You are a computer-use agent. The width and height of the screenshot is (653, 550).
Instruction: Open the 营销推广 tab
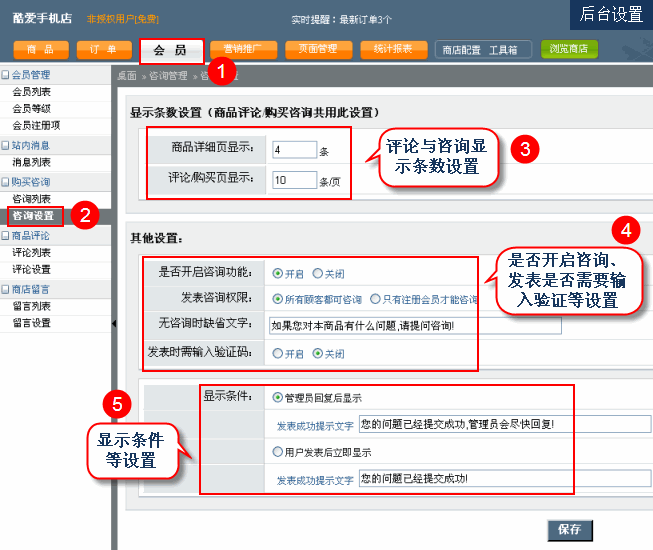[243, 50]
